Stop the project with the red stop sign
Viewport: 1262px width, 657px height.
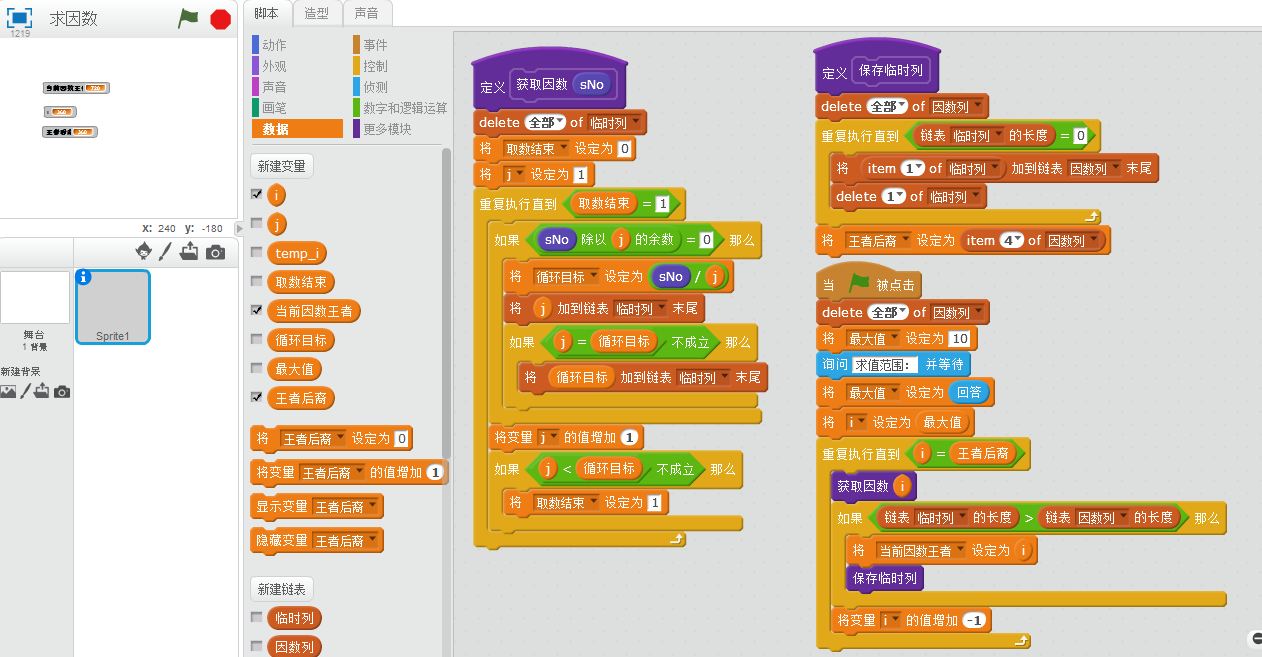[x=220, y=19]
